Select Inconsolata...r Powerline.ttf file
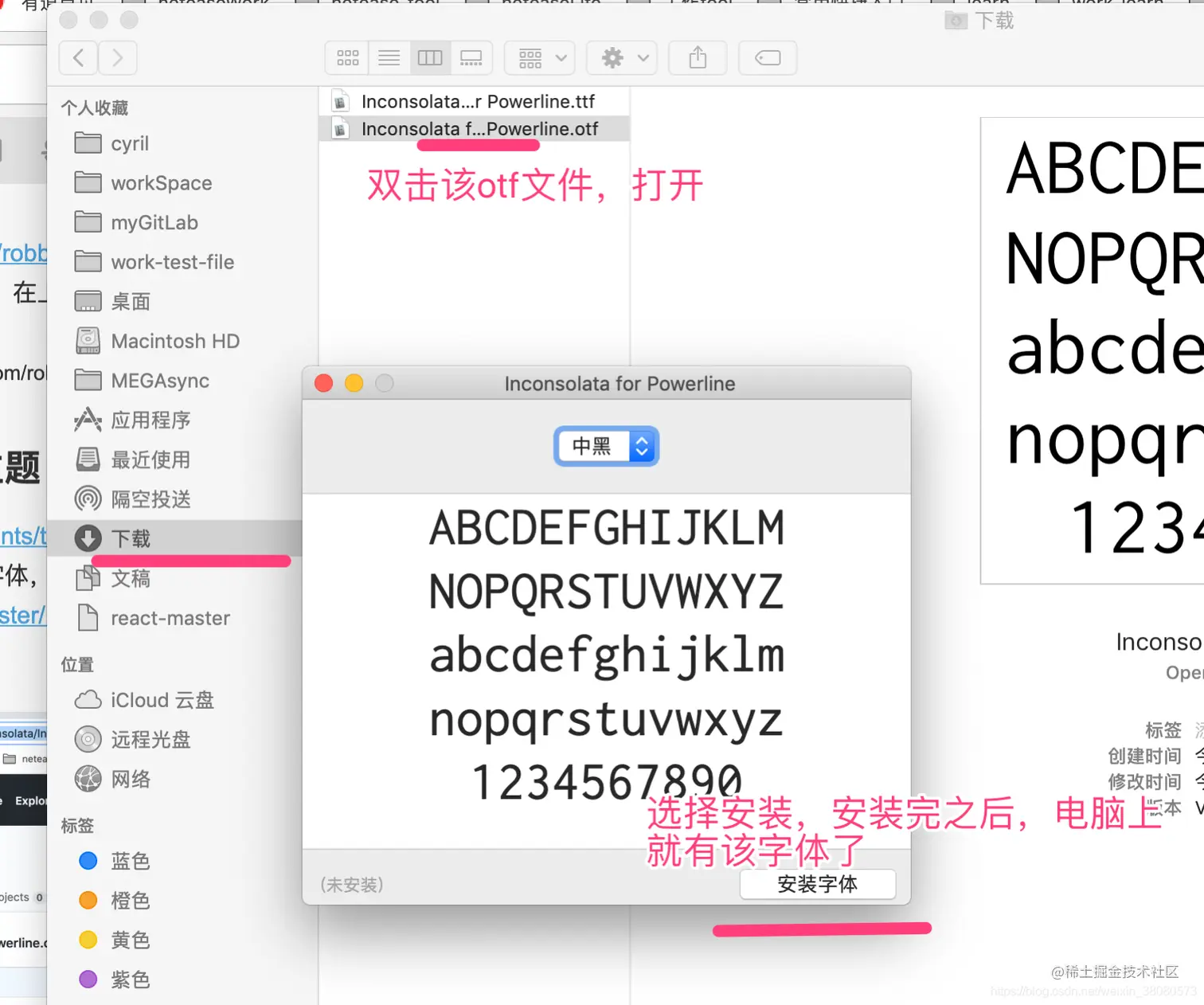The height and width of the screenshot is (1005, 1204). pyautogui.click(x=475, y=101)
